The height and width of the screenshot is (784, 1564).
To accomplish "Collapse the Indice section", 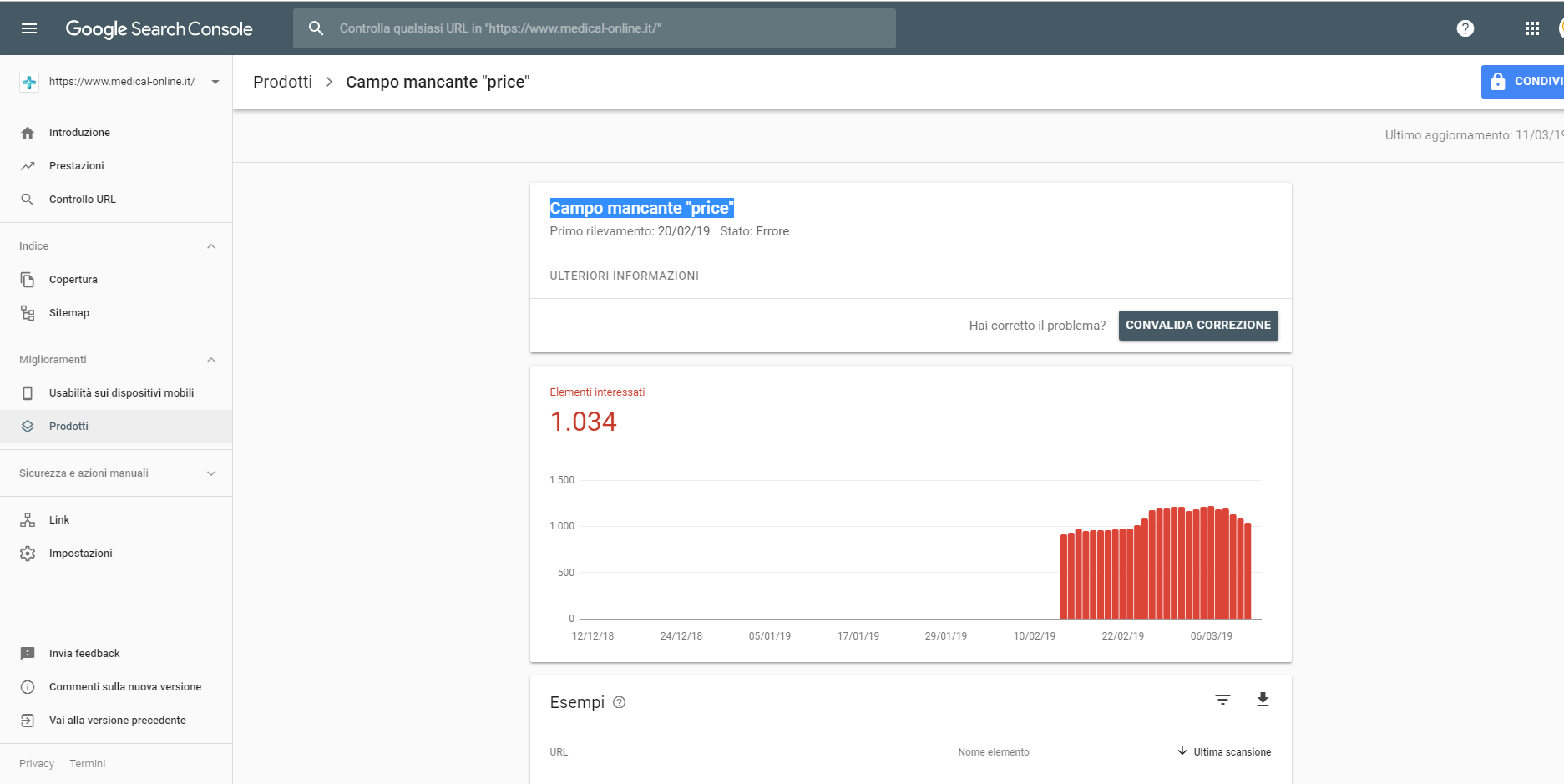I will coord(211,246).
